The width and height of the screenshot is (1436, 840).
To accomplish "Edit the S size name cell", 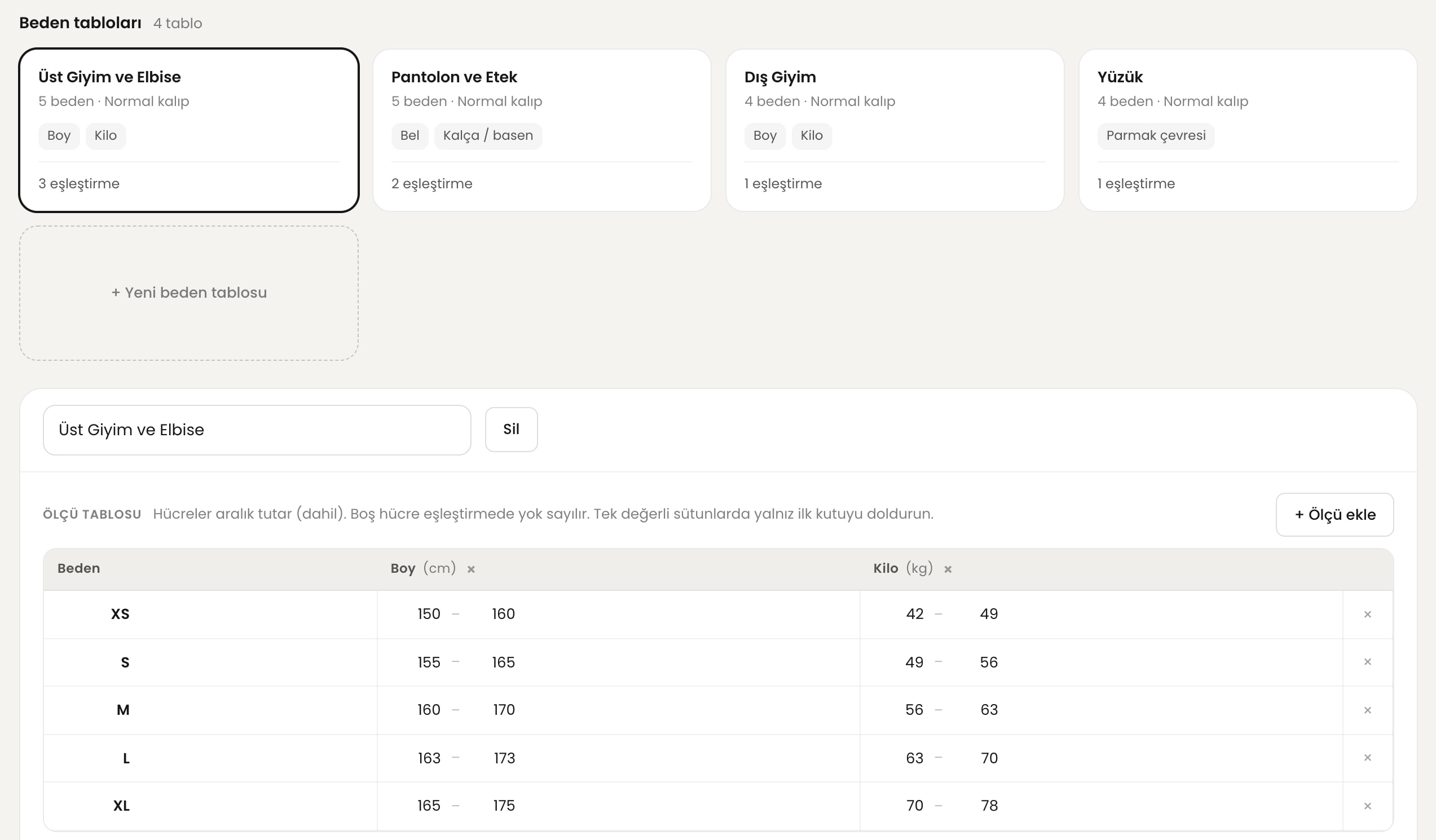I will (x=125, y=662).
